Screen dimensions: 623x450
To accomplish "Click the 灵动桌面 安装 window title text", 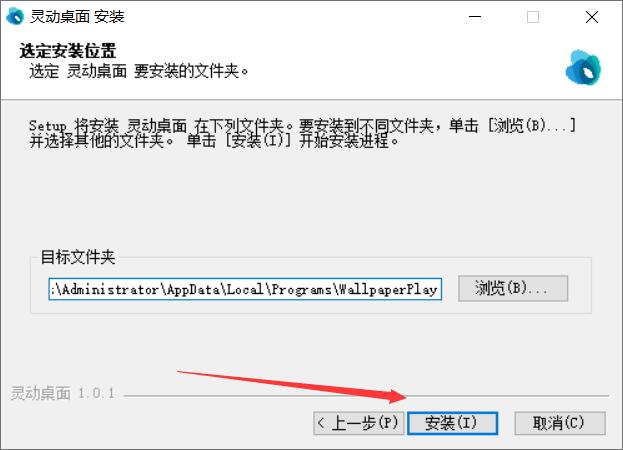I will pyautogui.click(x=77, y=17).
